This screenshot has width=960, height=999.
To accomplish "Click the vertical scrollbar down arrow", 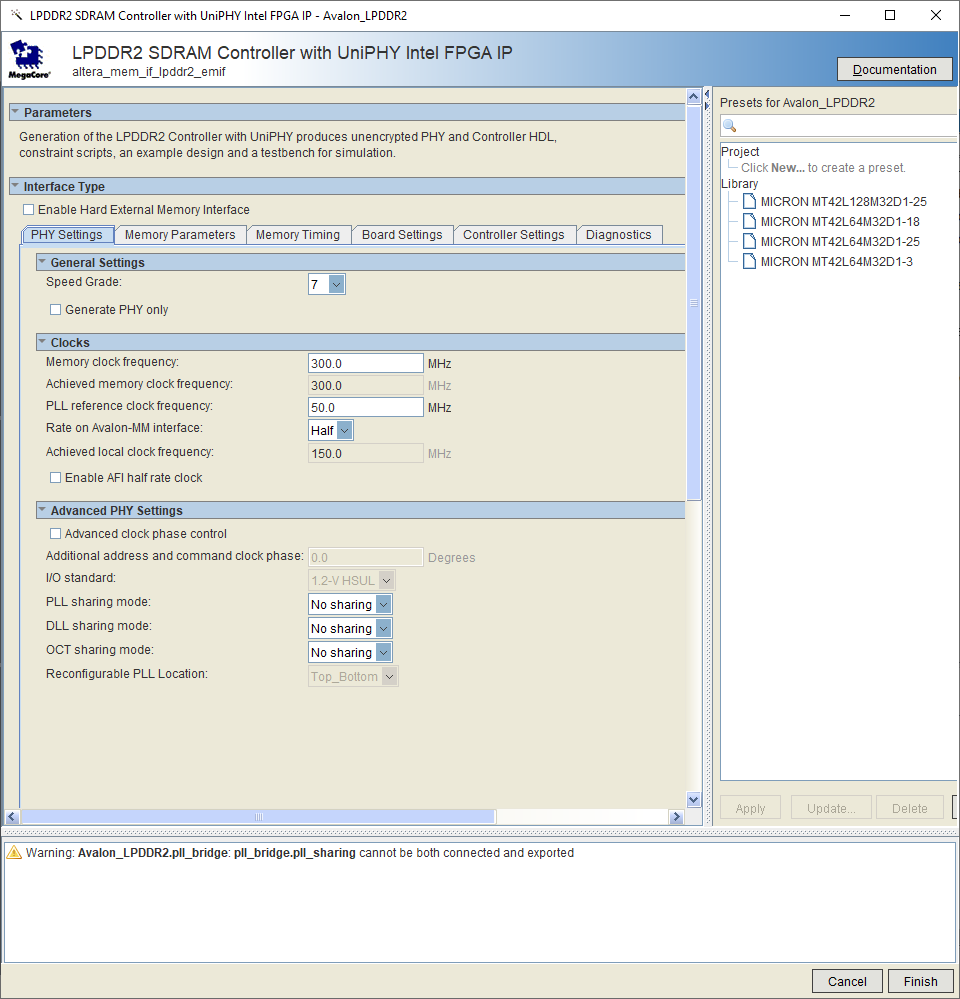I will click(694, 799).
